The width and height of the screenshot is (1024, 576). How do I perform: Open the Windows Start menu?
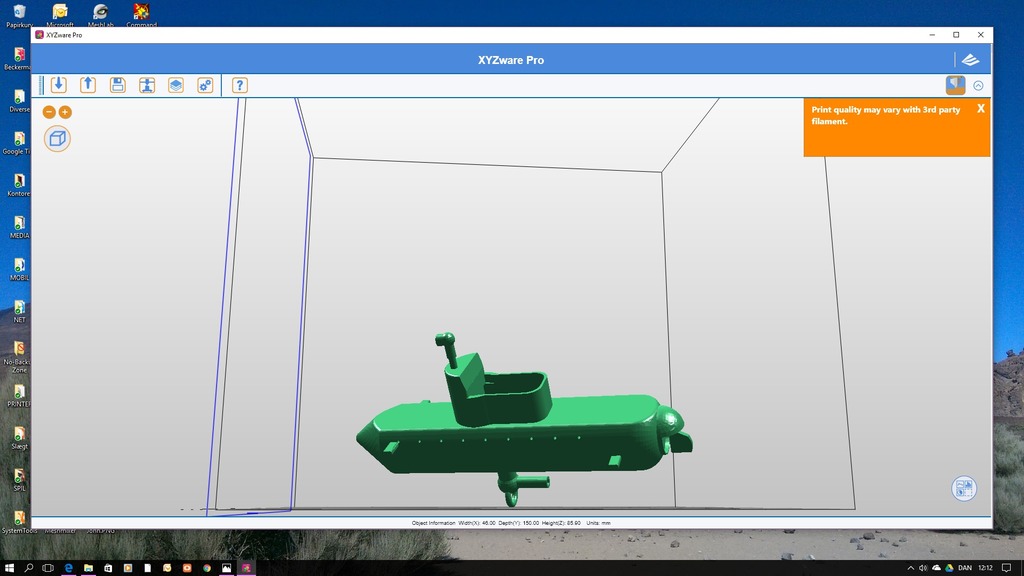(x=9, y=568)
